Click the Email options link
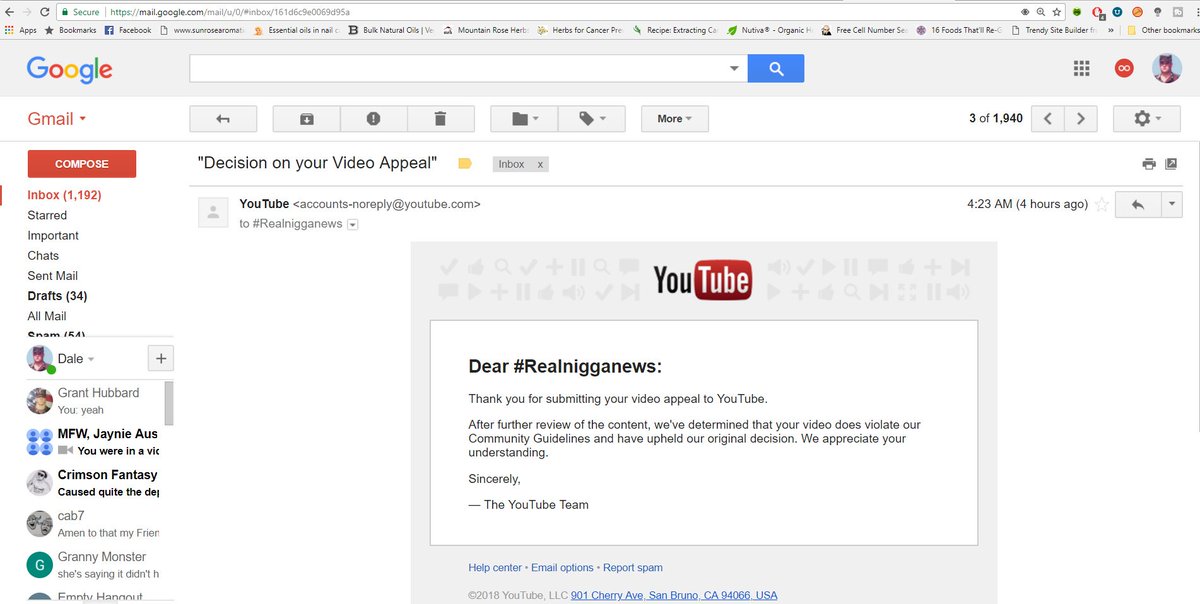 562,568
